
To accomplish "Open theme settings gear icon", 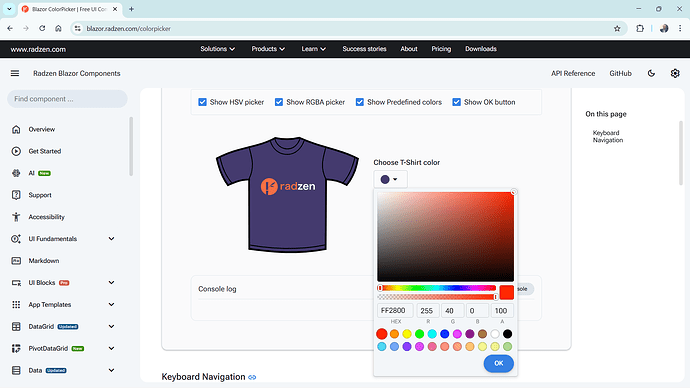I will click(675, 73).
